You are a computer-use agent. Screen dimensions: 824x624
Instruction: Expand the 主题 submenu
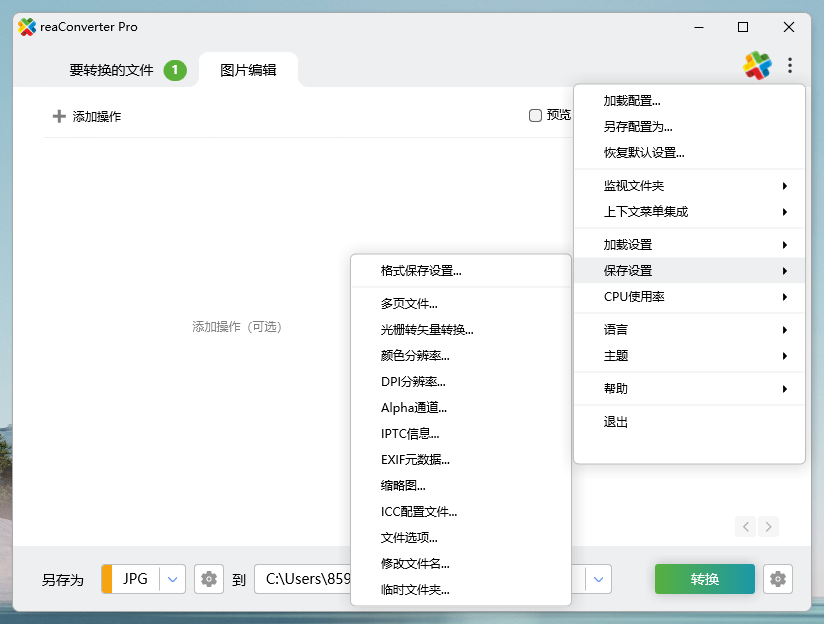point(689,356)
